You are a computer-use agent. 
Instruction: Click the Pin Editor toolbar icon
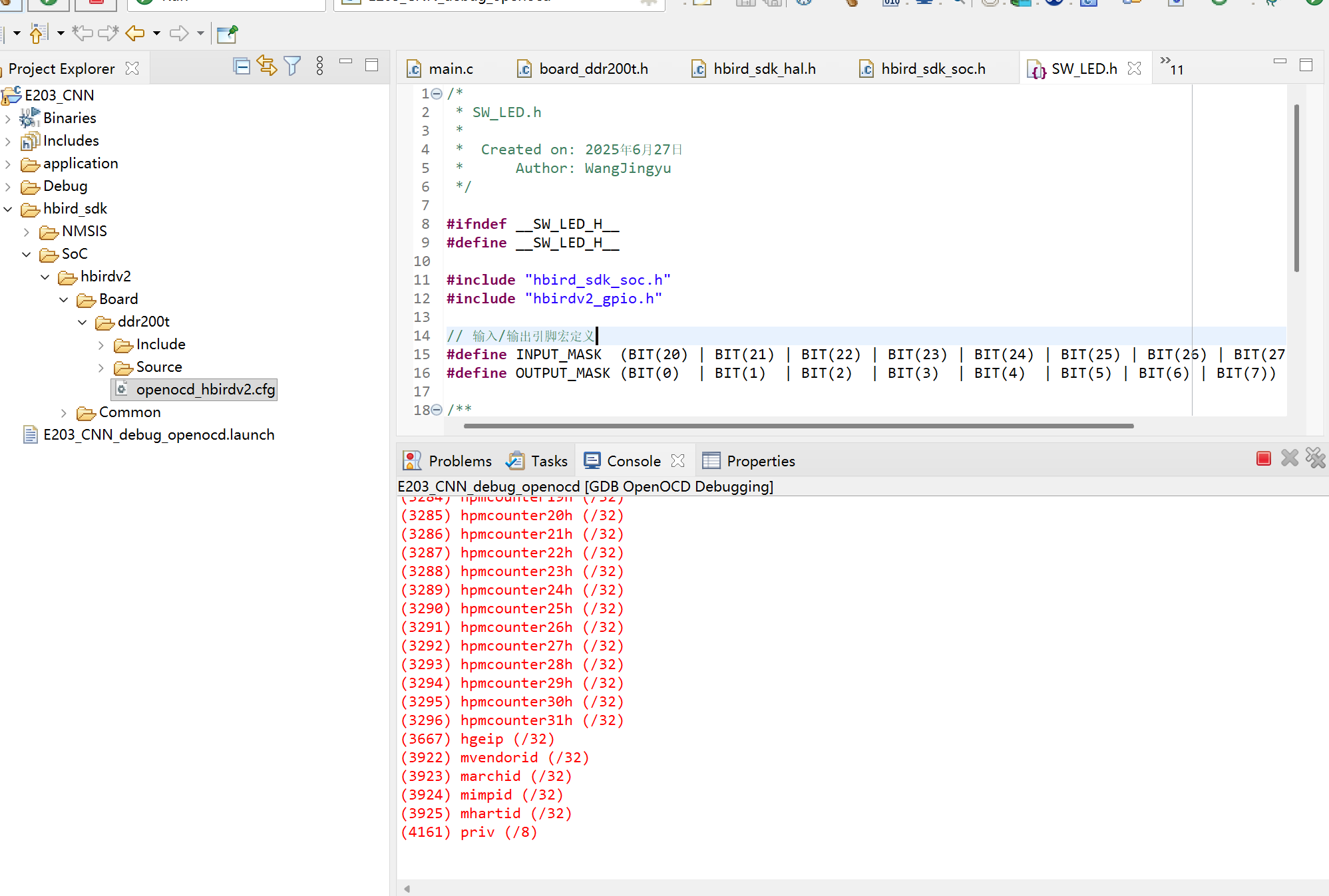[x=227, y=33]
